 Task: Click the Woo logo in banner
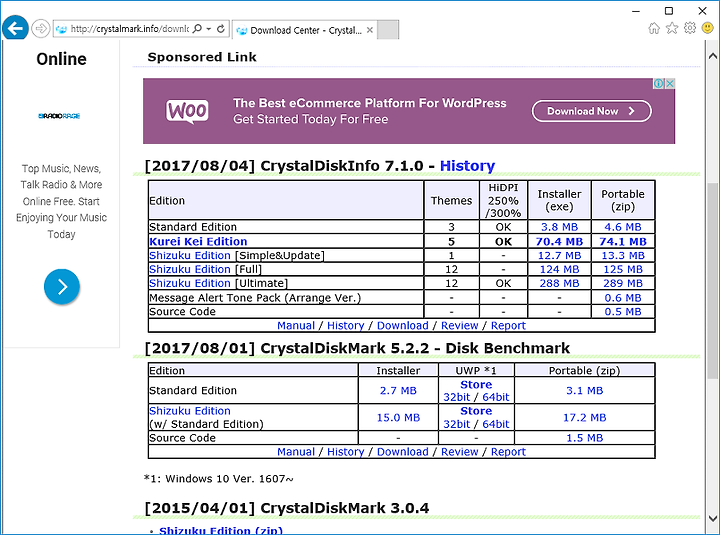pyautogui.click(x=187, y=111)
